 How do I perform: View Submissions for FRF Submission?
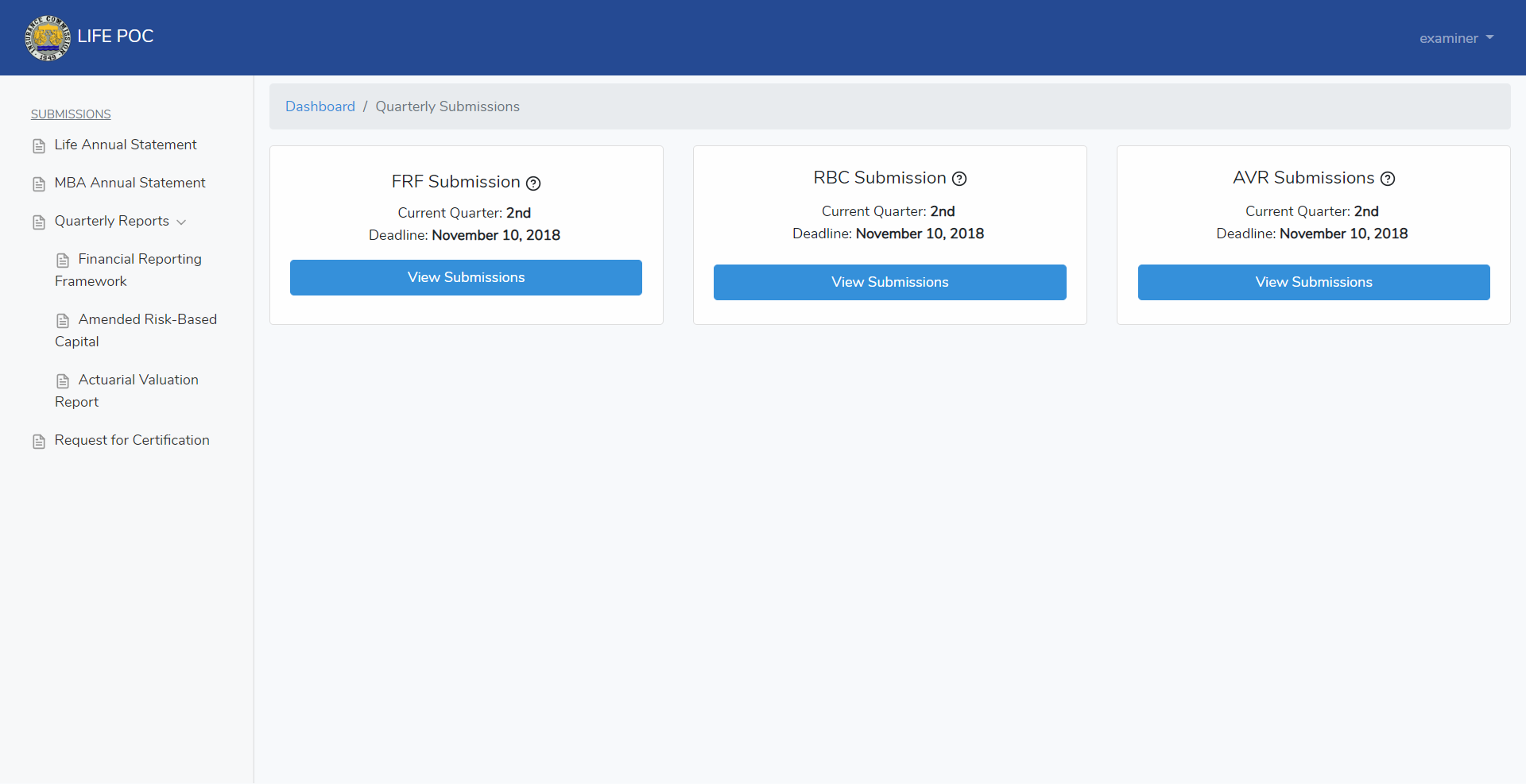tap(466, 277)
